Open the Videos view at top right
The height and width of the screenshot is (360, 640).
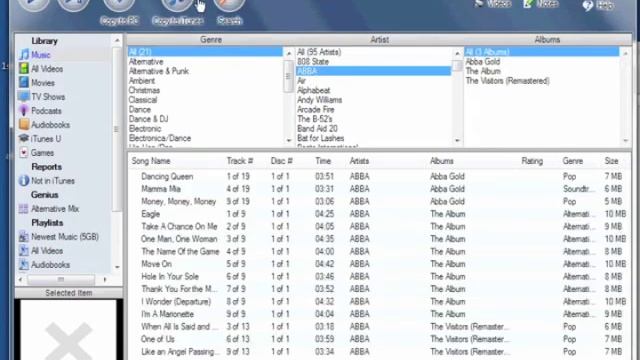pos(493,4)
